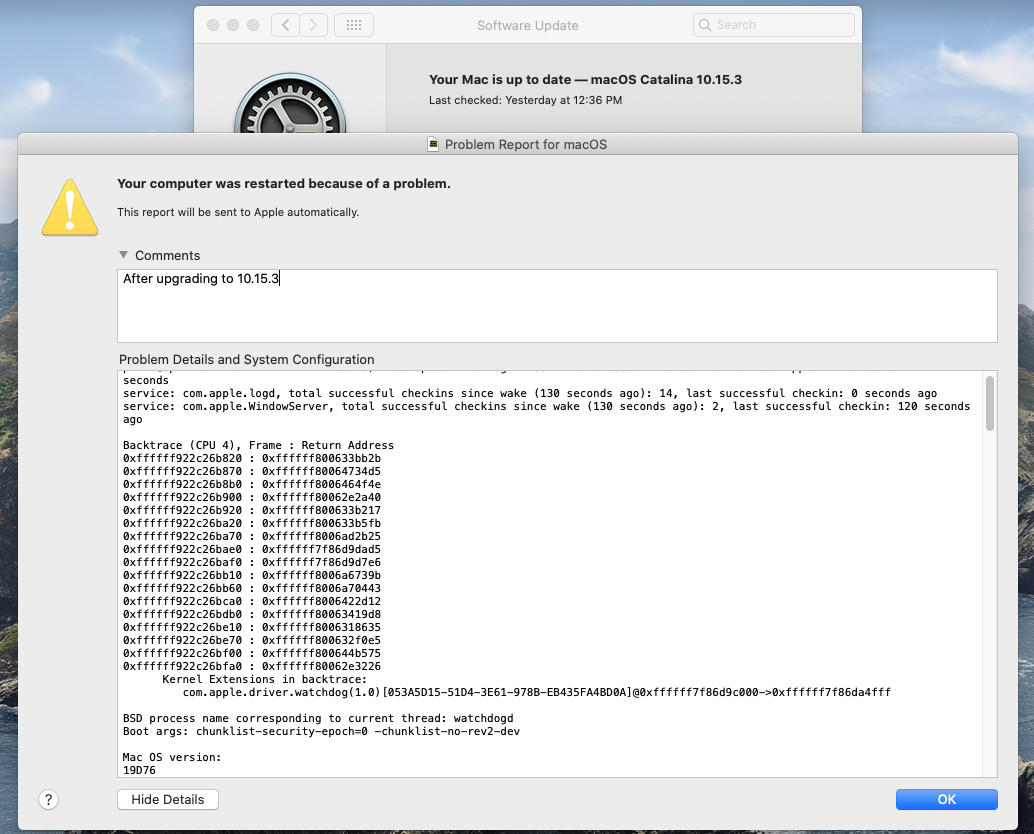Click the Software Update gear icon
Screen dimensions: 1034x834
click(x=290, y=104)
